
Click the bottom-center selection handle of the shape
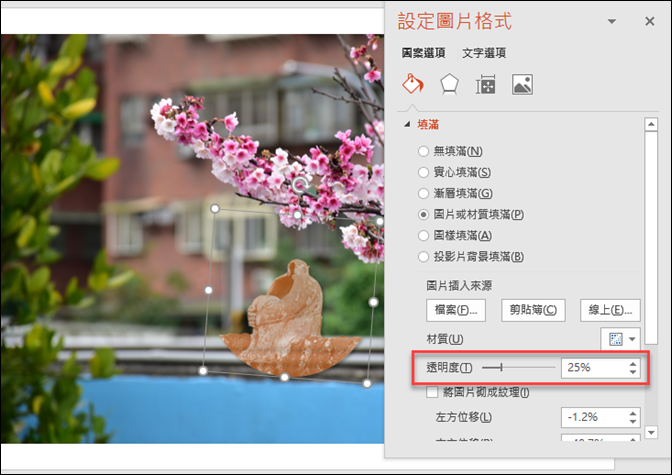point(285,377)
